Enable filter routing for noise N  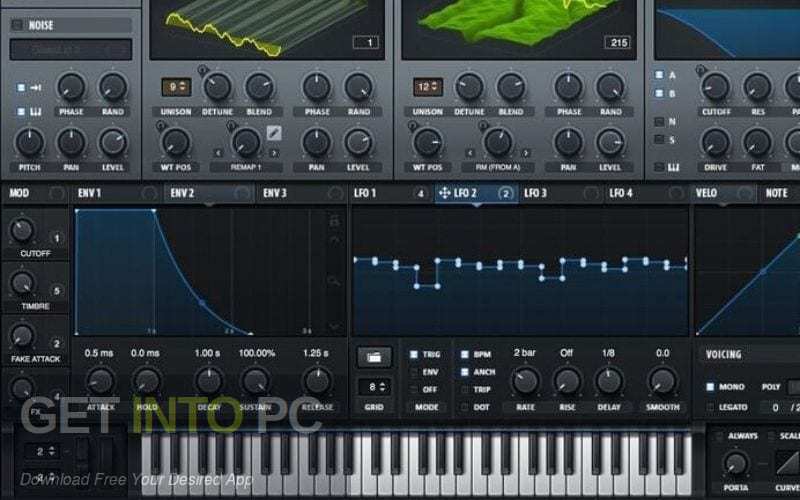(659, 121)
